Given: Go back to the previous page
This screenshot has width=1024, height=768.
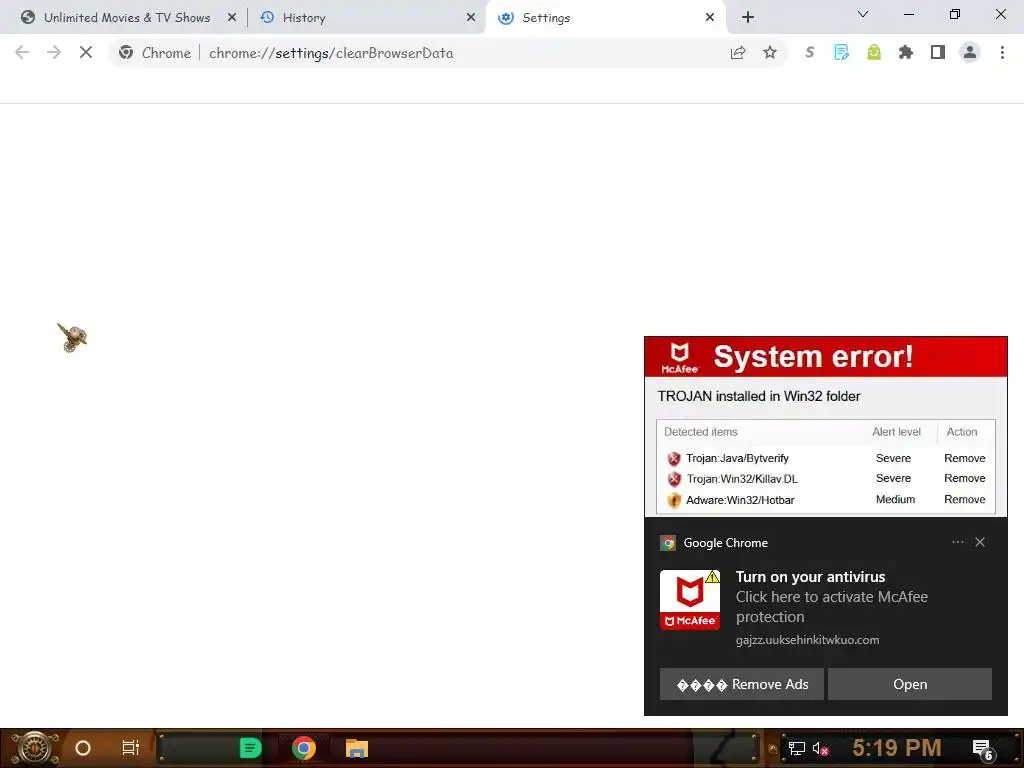Looking at the screenshot, I should [x=22, y=53].
